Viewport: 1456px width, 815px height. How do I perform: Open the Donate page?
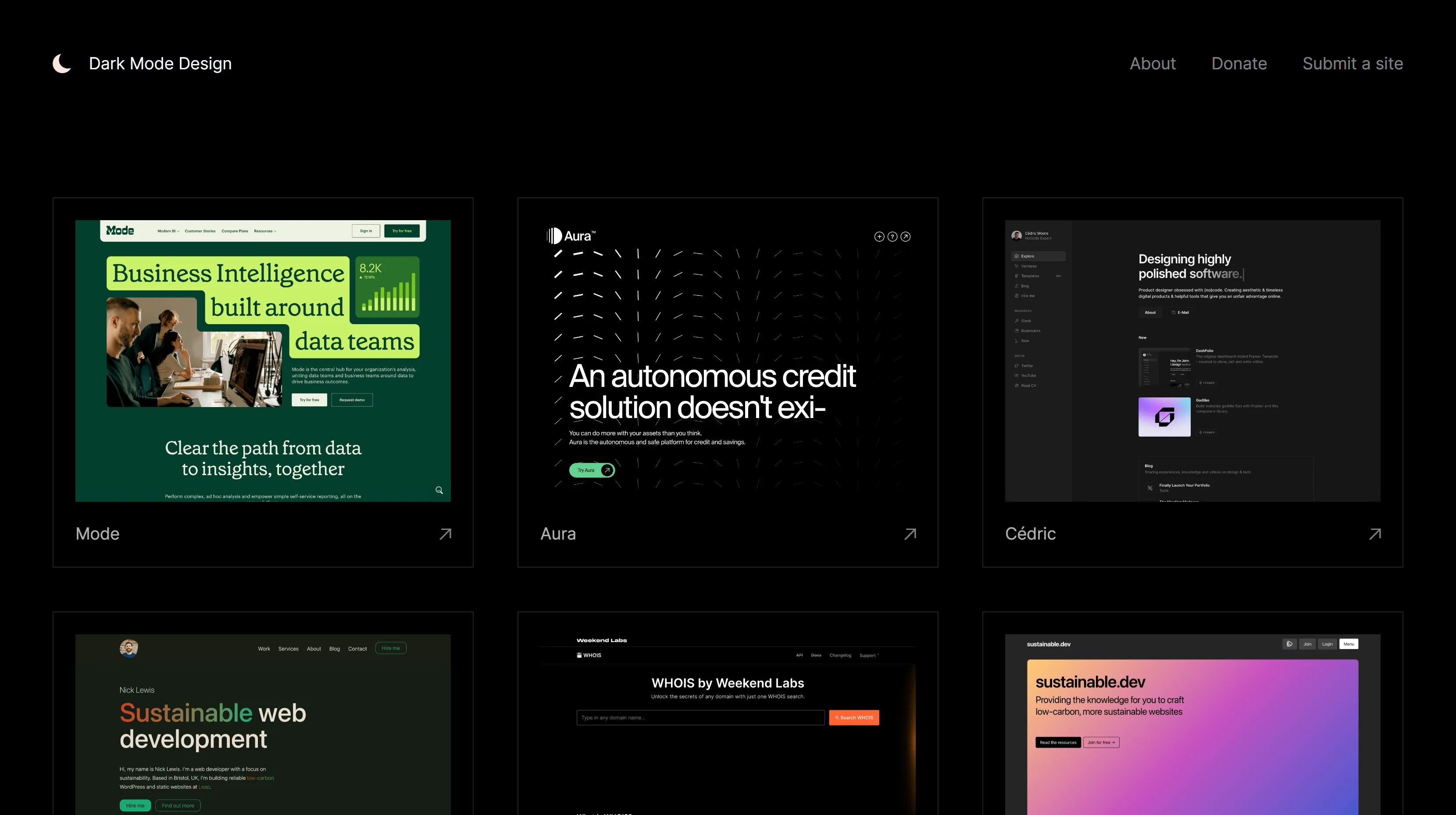tap(1239, 63)
